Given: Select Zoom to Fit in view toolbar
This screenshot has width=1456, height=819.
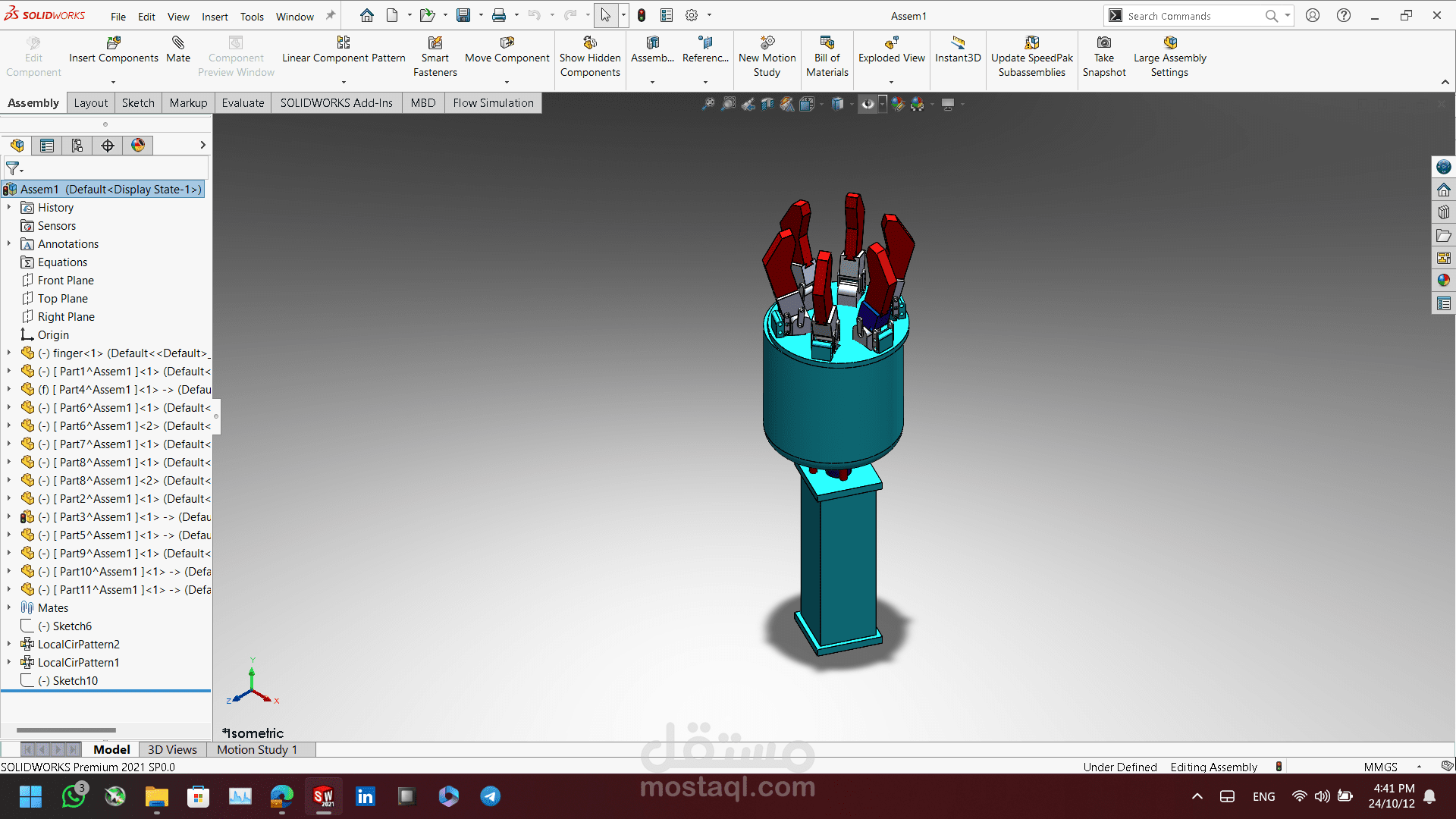Looking at the screenshot, I should 708,104.
